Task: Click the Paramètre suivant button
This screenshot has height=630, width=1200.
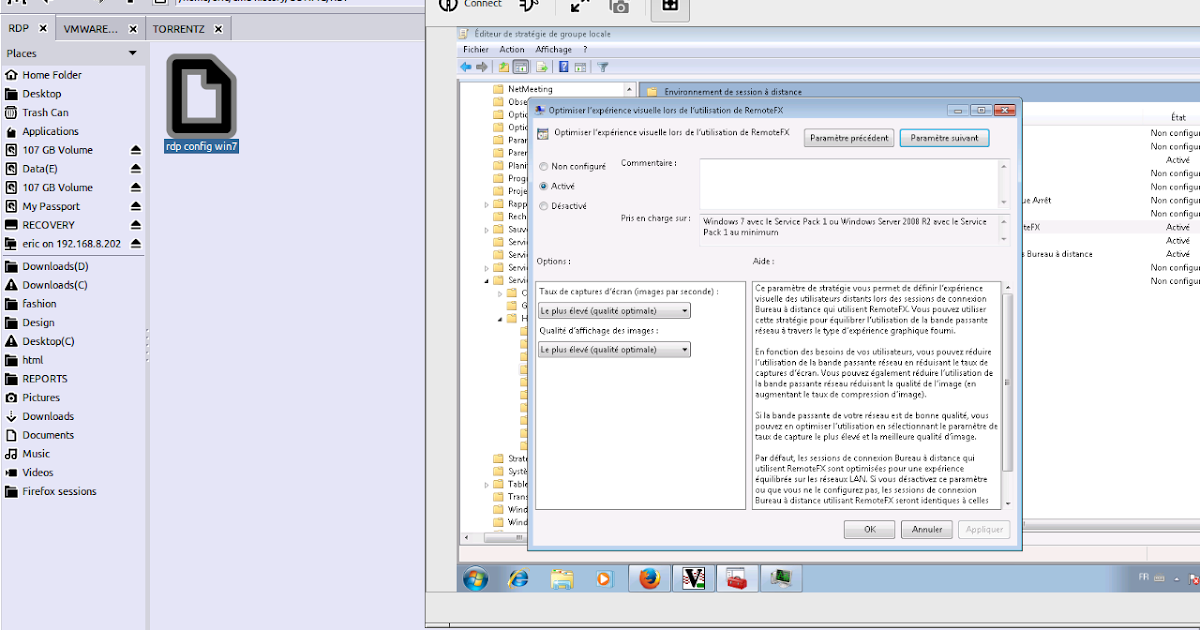Action: (x=944, y=137)
